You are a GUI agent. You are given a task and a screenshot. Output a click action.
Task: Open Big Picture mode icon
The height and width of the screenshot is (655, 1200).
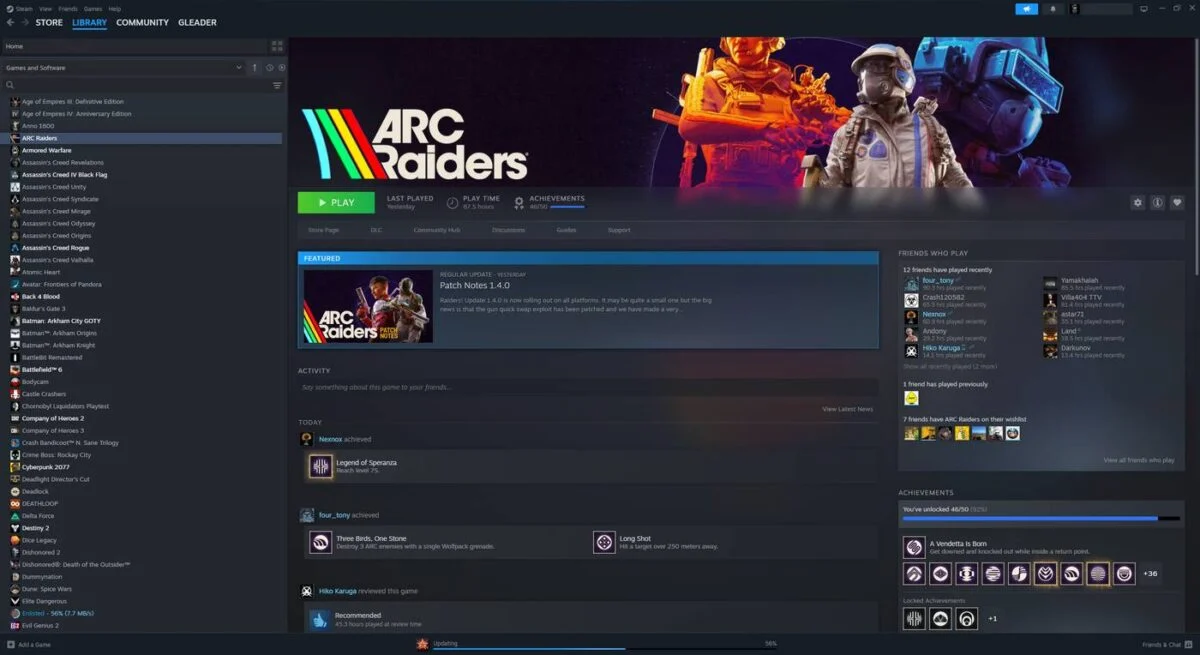pos(1144,8)
